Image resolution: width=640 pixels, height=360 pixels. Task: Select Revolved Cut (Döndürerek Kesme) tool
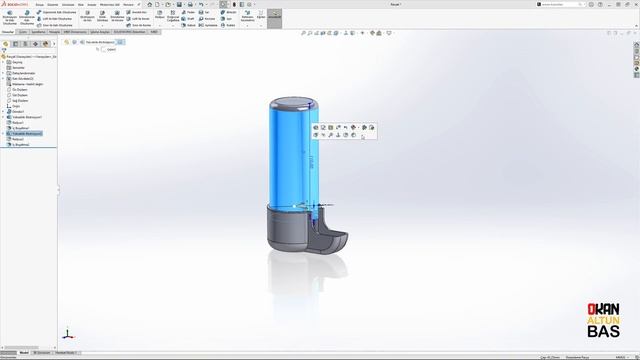coord(117,16)
